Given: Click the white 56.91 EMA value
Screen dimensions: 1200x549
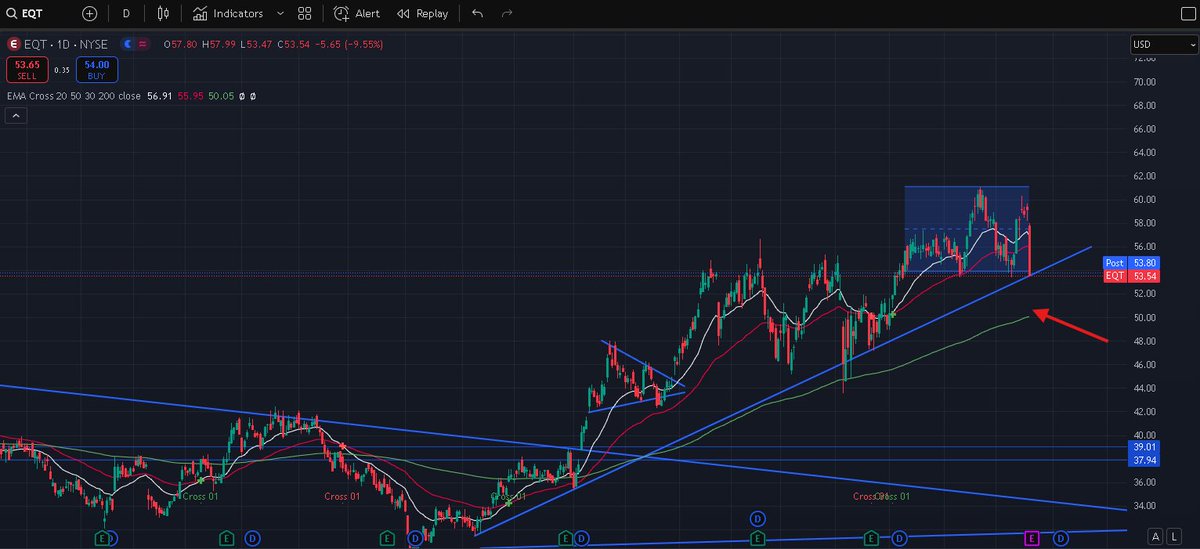Looking at the screenshot, I should point(160,96).
